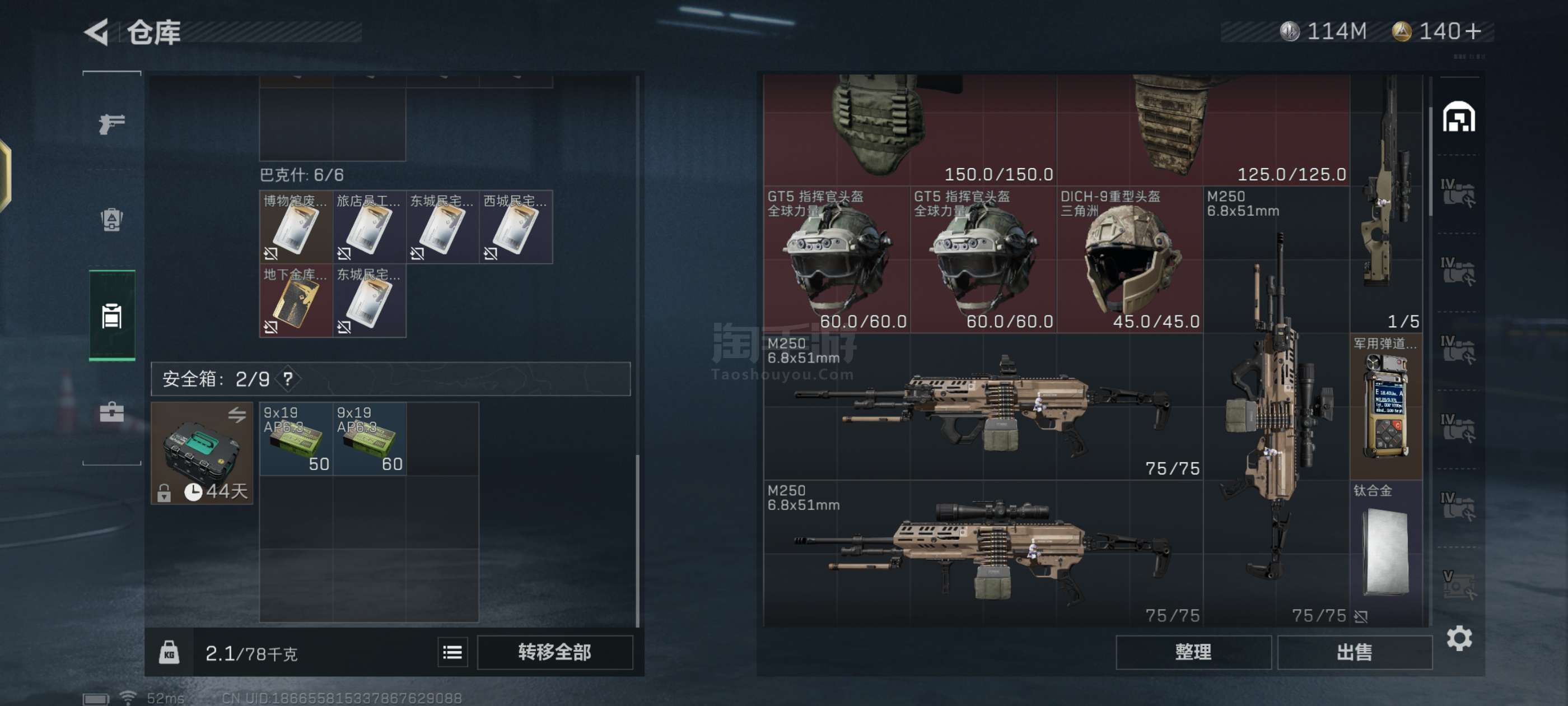The width and height of the screenshot is (1568, 706).
Task: Open the main stash home icon
Action: (x=1458, y=117)
